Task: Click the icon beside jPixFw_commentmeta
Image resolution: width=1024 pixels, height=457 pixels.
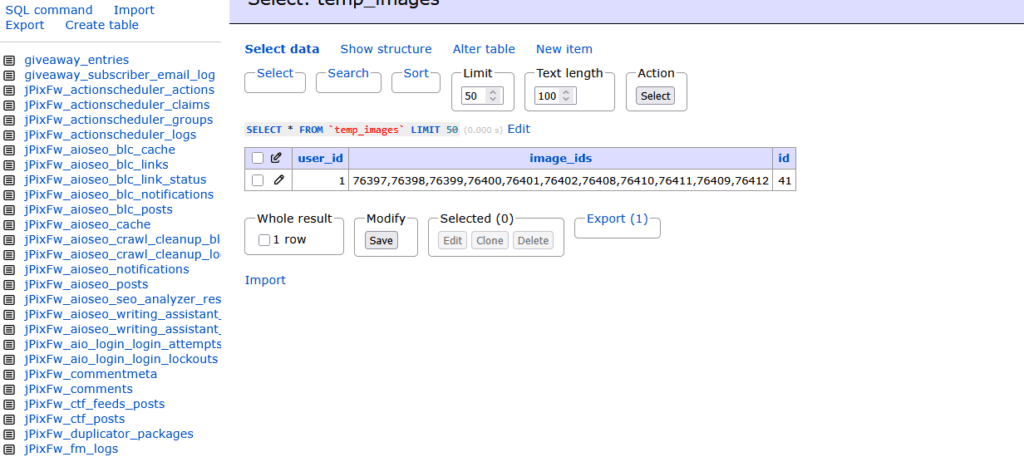Action: click(9, 374)
